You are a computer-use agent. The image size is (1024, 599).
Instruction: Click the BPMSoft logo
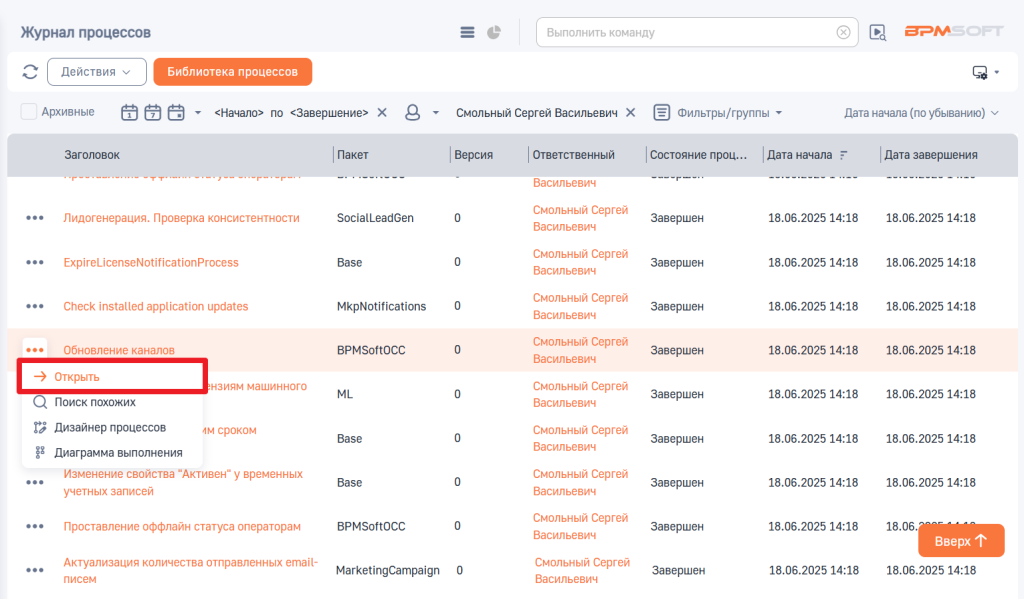point(953,31)
